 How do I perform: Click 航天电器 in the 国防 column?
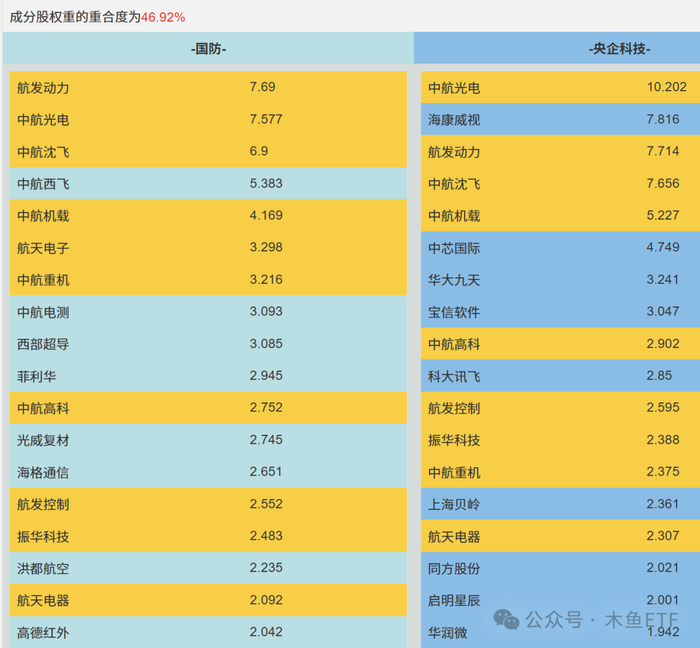[43, 601]
